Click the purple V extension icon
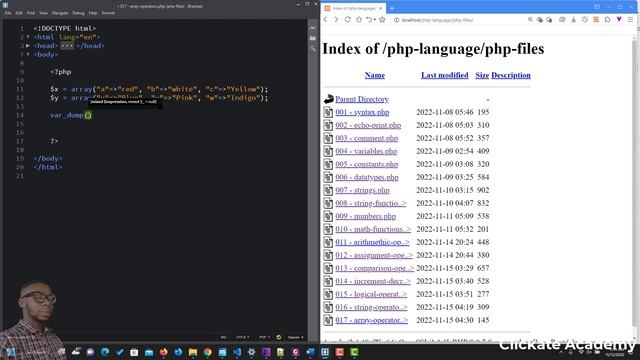Screen dimensions: 640x360 (619, 20)
